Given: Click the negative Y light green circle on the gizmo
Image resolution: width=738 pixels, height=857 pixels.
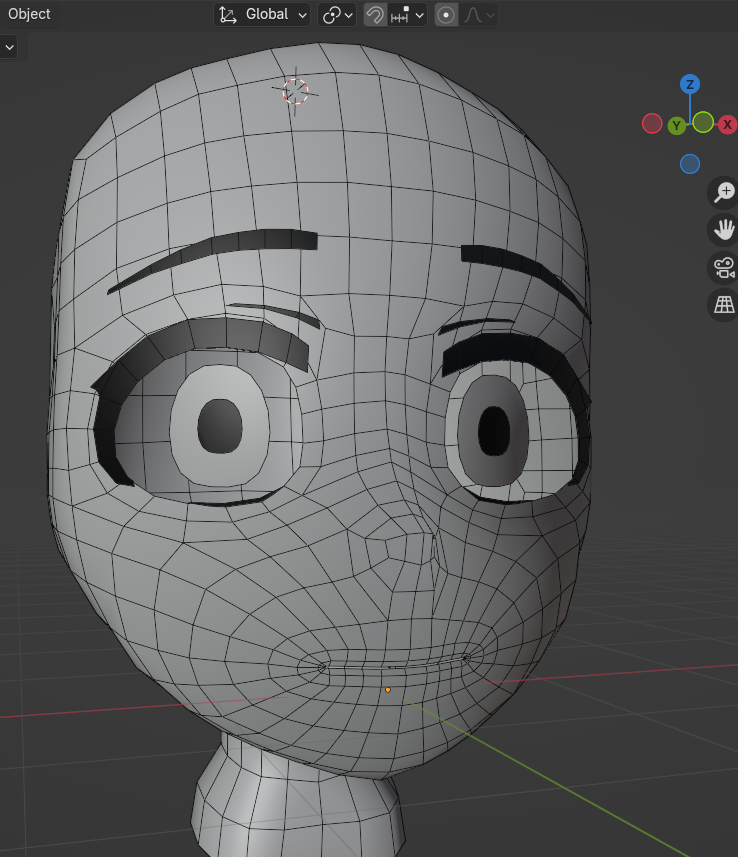Looking at the screenshot, I should point(703,122).
